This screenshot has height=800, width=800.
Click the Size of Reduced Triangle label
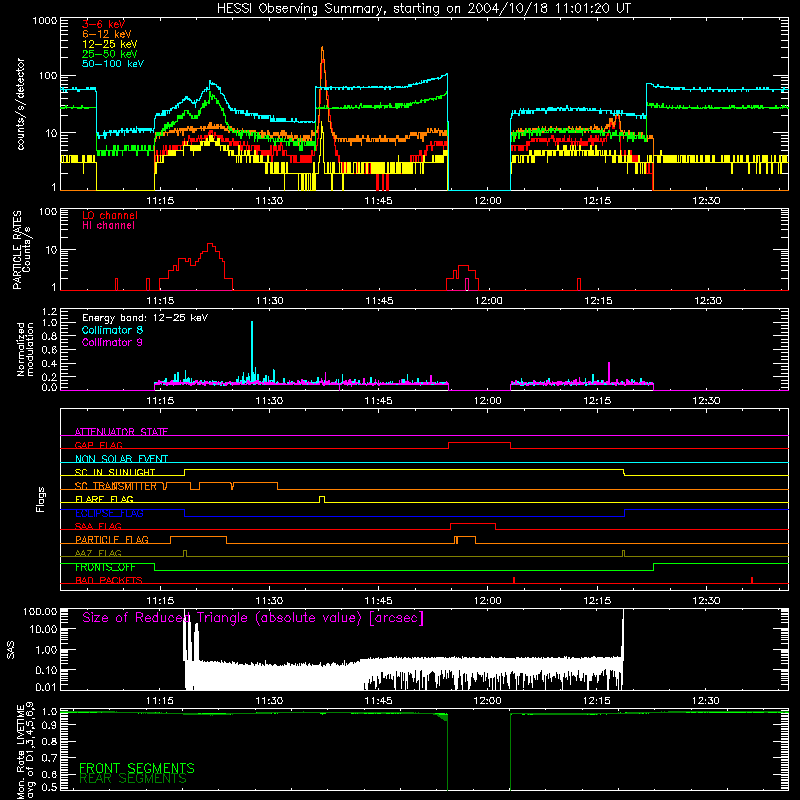point(253,618)
